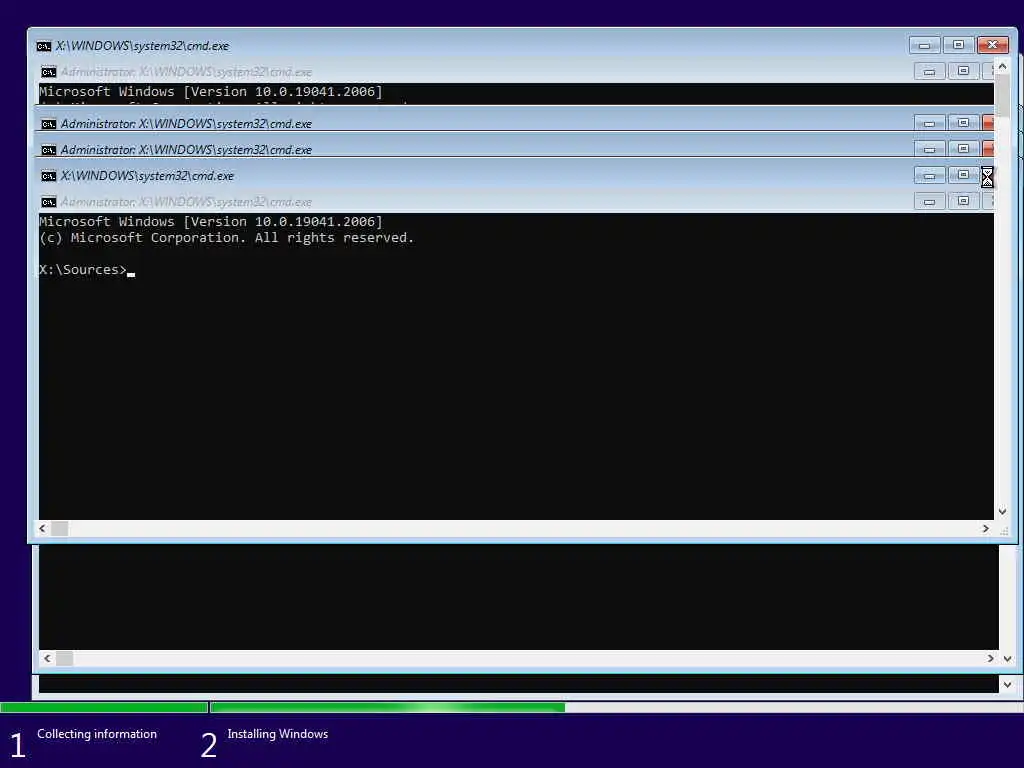Click the horizontal scroll thumb of the background cmd window
This screenshot has width=1024, height=768.
click(65, 658)
